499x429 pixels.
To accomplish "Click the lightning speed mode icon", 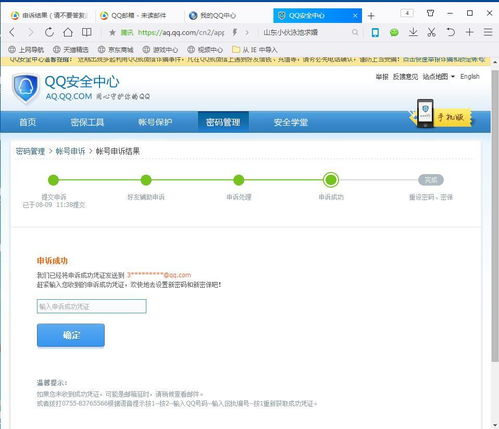I will tap(235, 32).
